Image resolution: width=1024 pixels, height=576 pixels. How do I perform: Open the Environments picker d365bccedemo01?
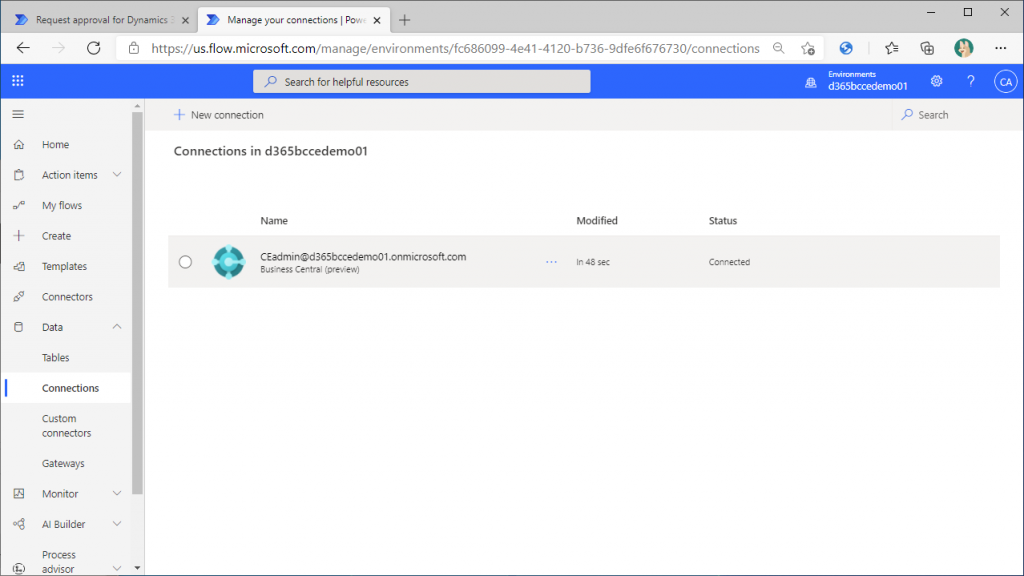pos(856,81)
